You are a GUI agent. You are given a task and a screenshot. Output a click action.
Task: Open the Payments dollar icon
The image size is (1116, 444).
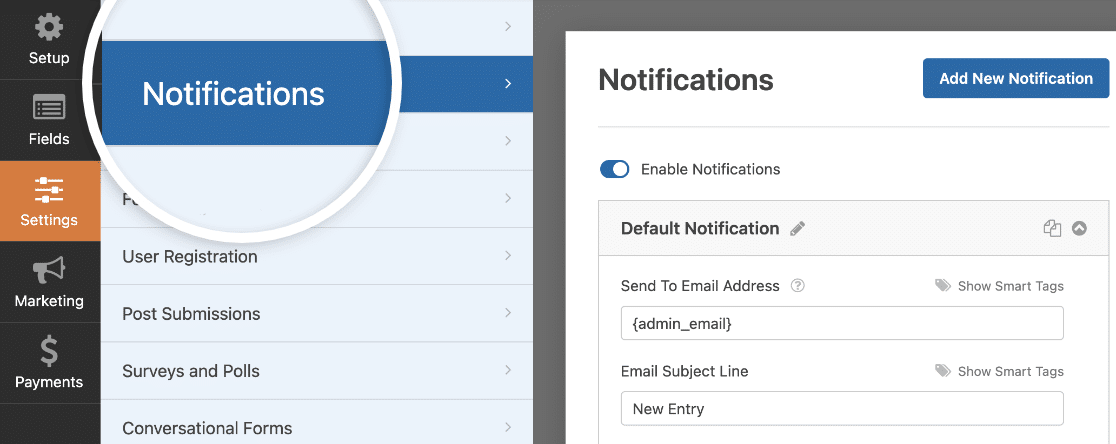pyautogui.click(x=48, y=351)
